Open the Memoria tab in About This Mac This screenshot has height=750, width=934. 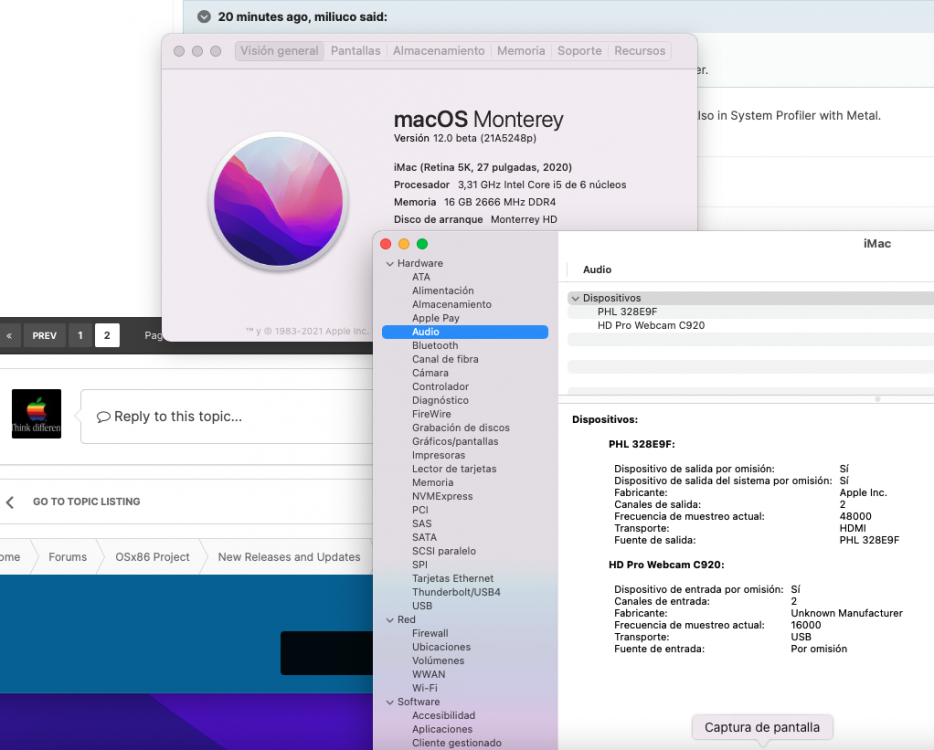[521, 51]
